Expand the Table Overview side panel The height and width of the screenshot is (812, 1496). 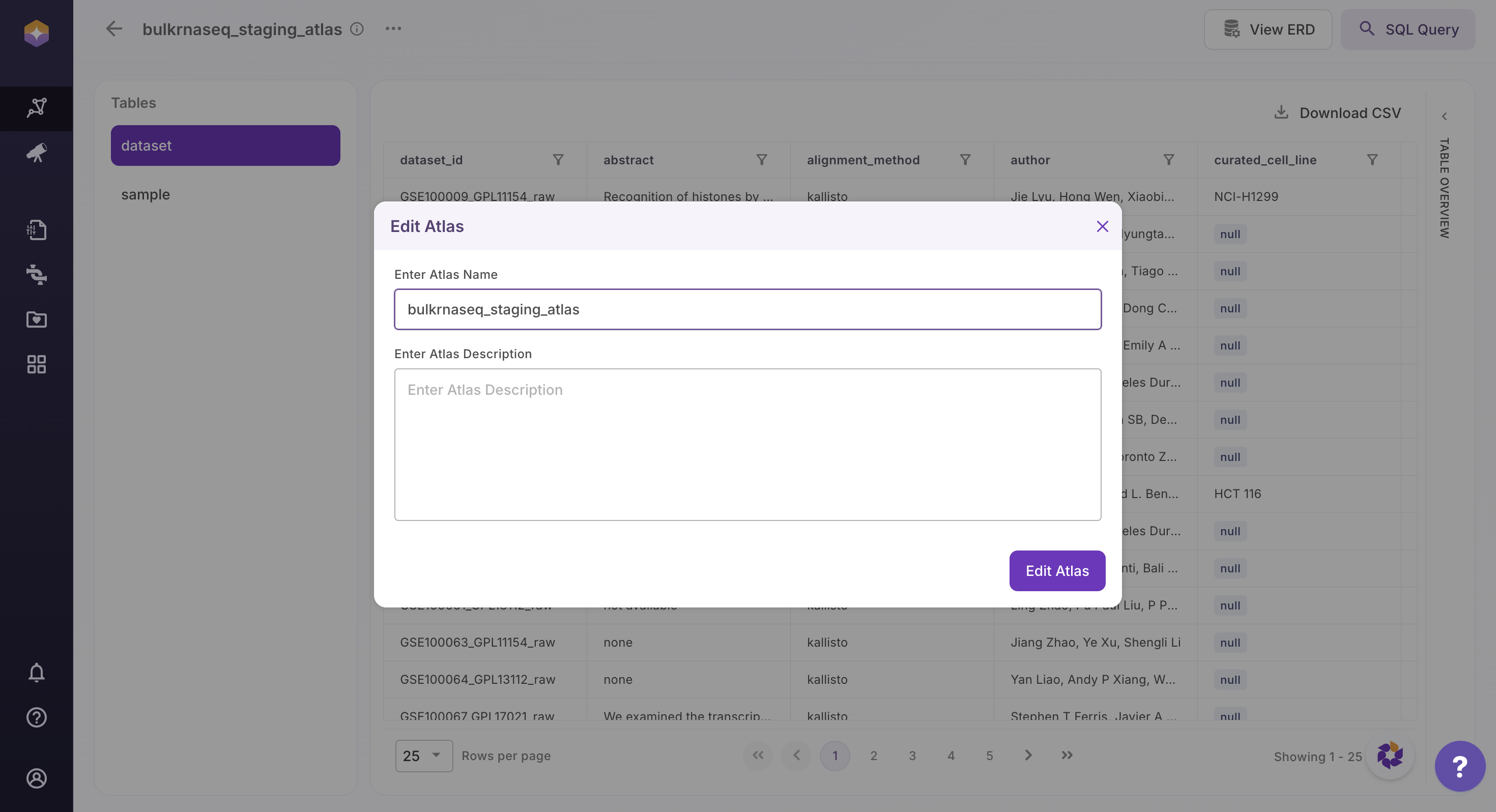tap(1444, 117)
